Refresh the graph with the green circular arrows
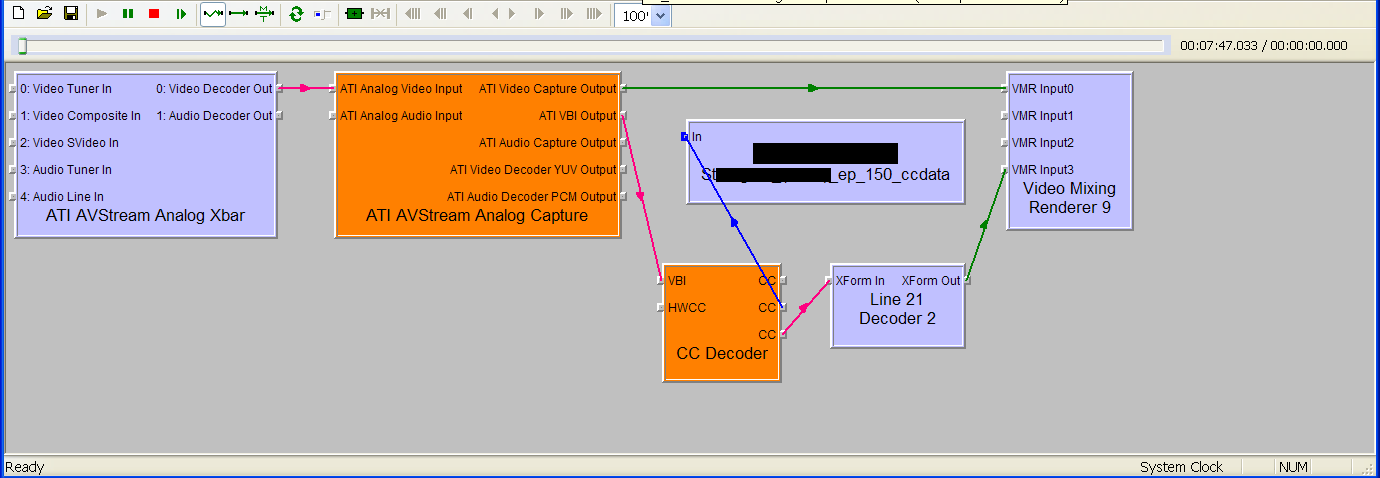1380x478 pixels. [296, 14]
